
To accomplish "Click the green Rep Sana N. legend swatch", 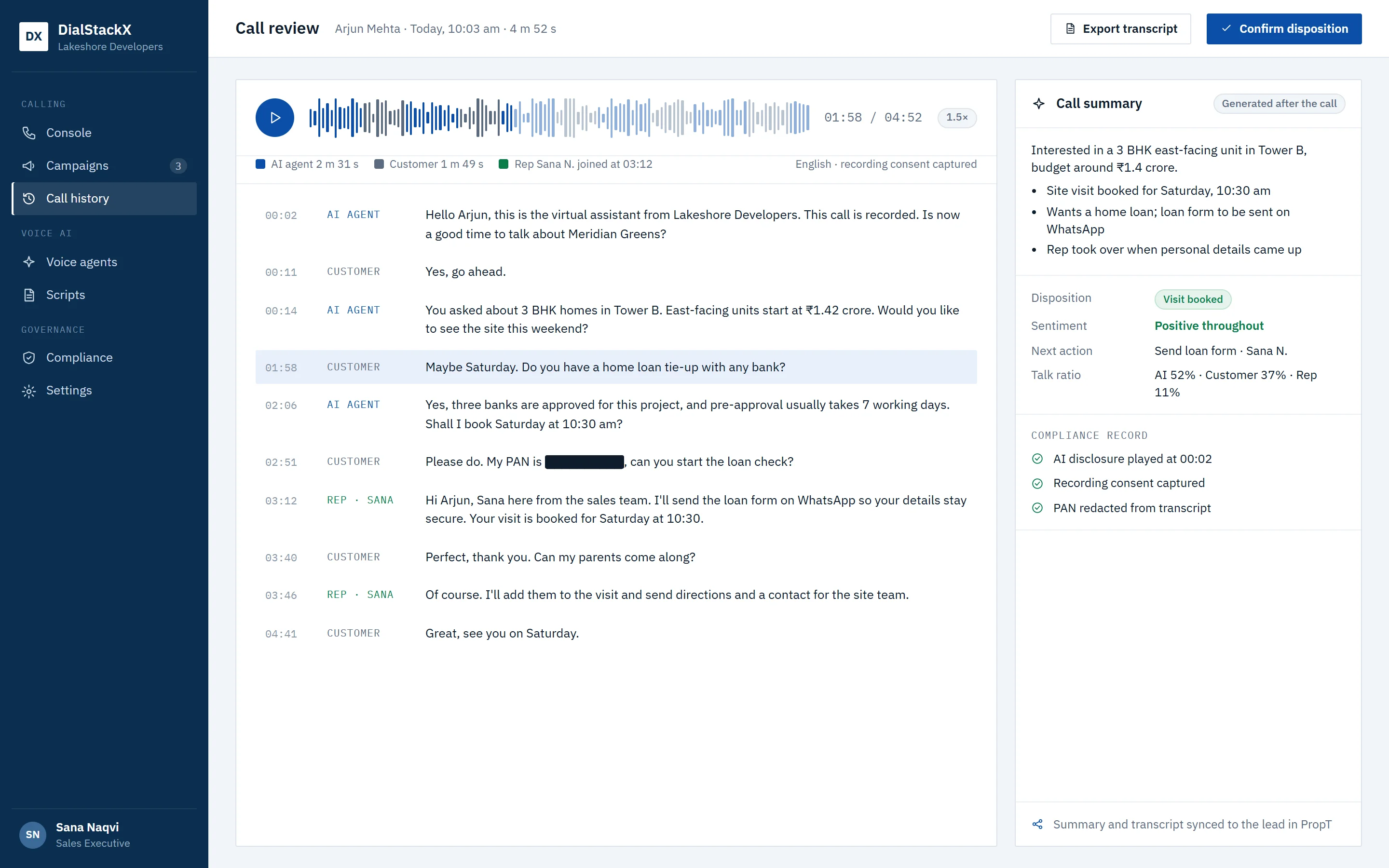I will [504, 164].
